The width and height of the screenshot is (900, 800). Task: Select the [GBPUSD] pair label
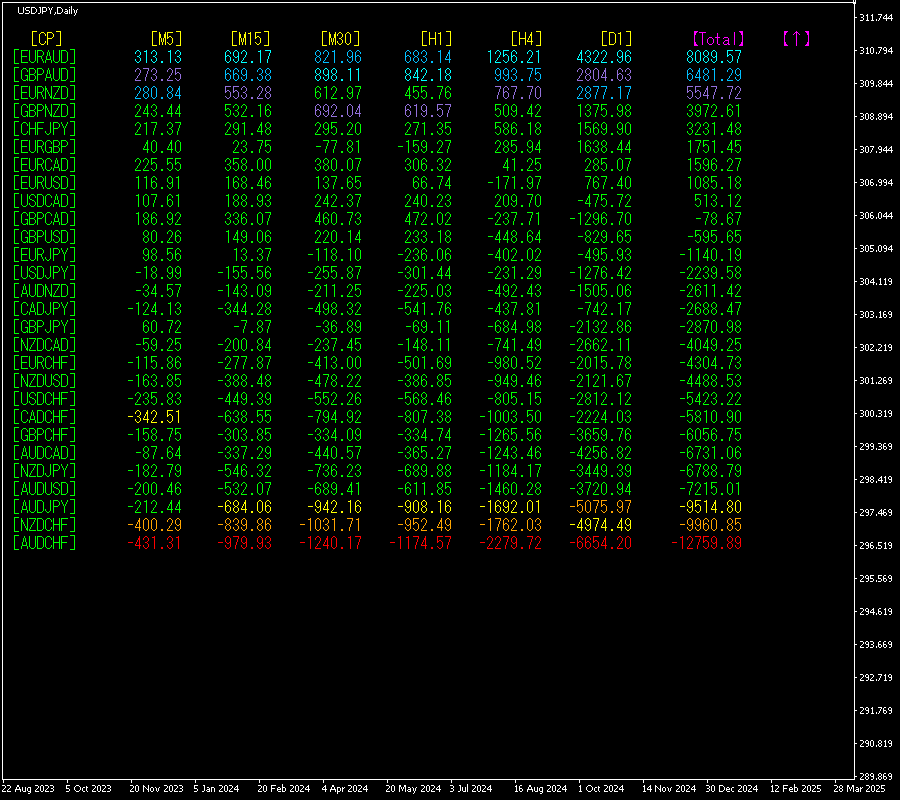click(44, 237)
